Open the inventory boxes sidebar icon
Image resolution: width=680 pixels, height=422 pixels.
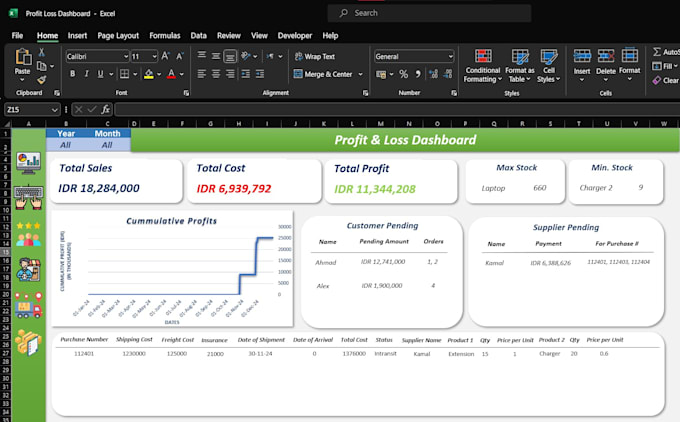[x=29, y=343]
